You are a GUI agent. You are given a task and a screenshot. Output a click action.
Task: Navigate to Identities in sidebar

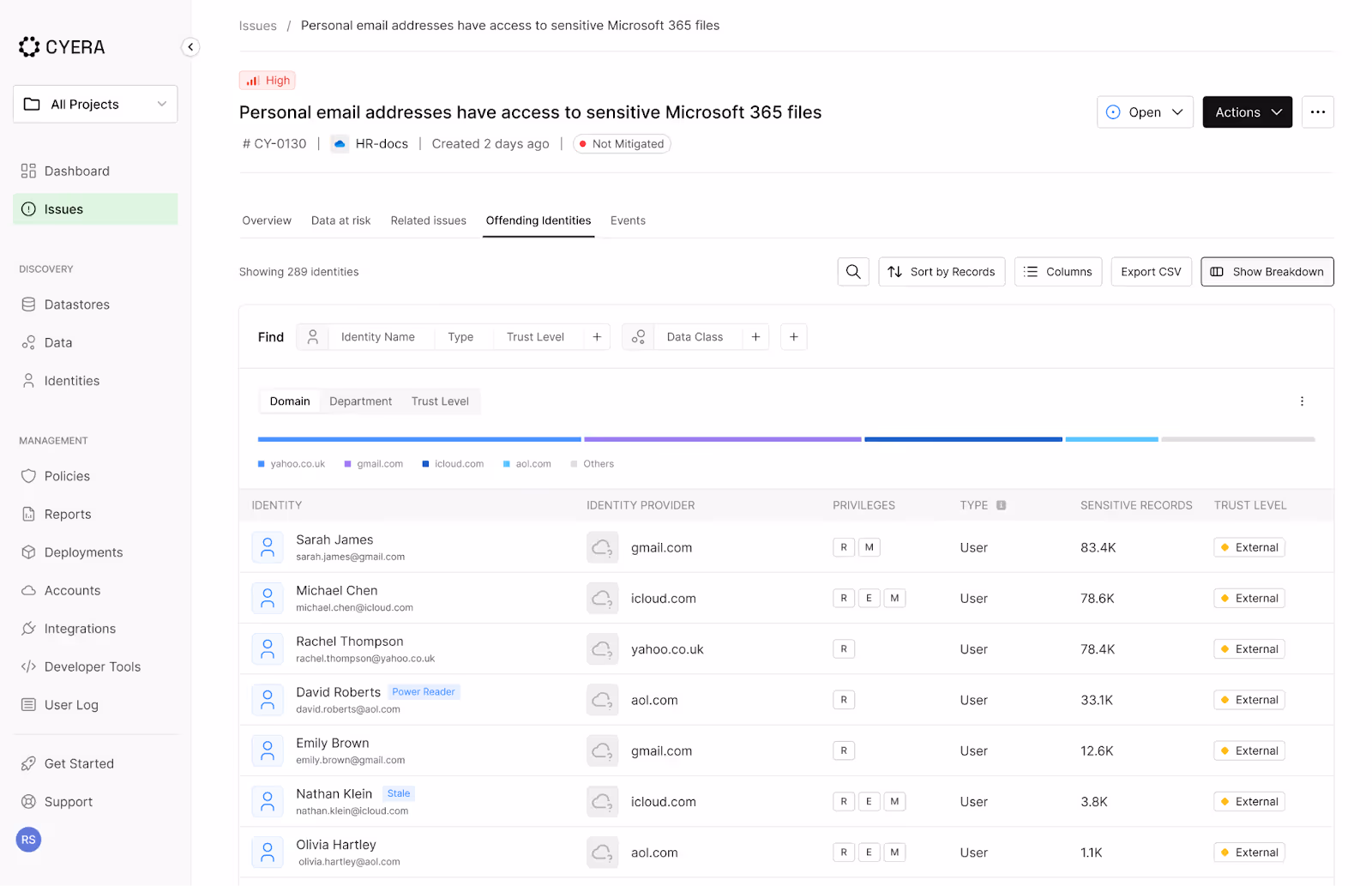95,381
